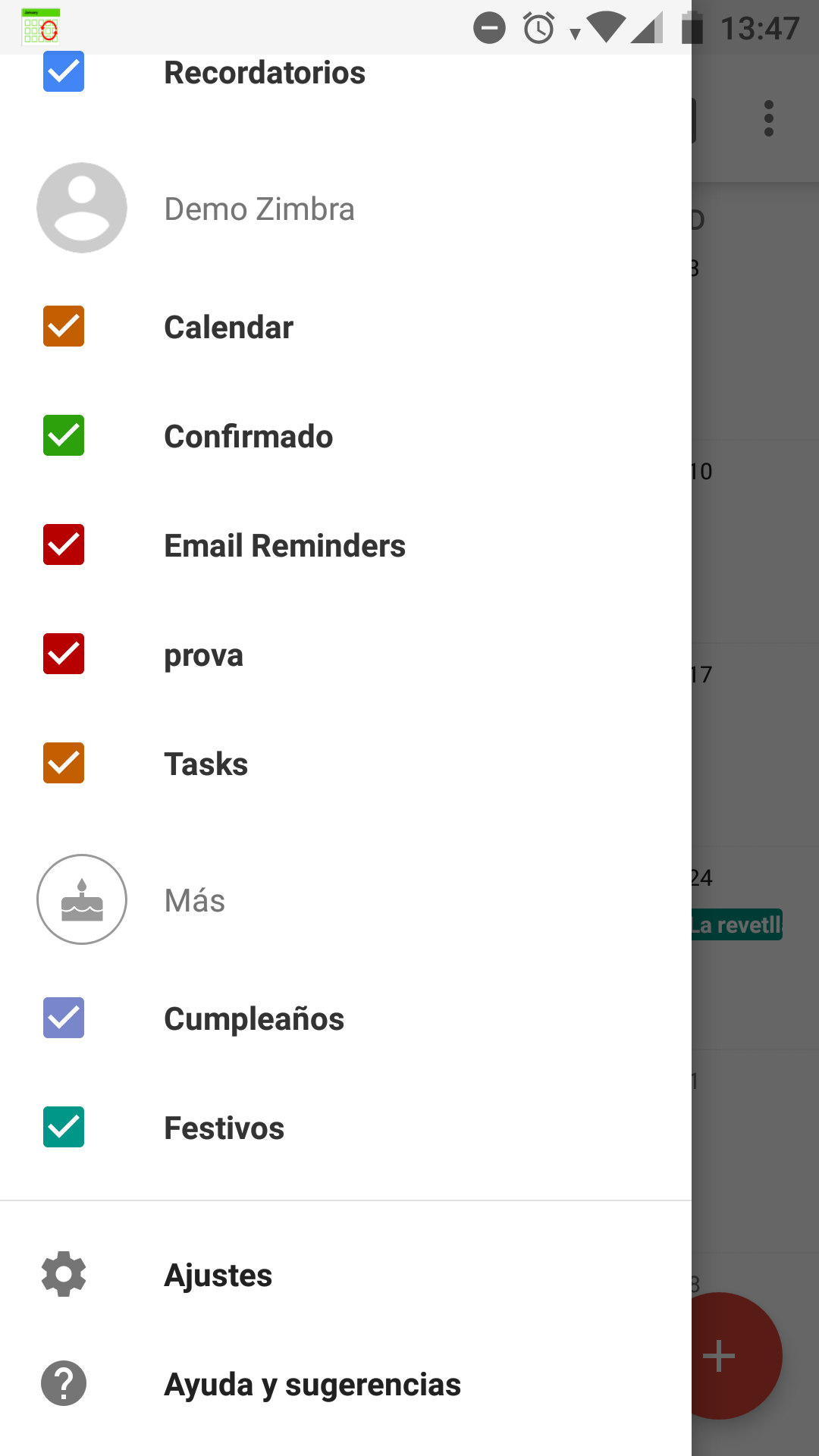Disable the green Confirmado checkbox
The width and height of the screenshot is (819, 1456).
pyautogui.click(x=64, y=435)
